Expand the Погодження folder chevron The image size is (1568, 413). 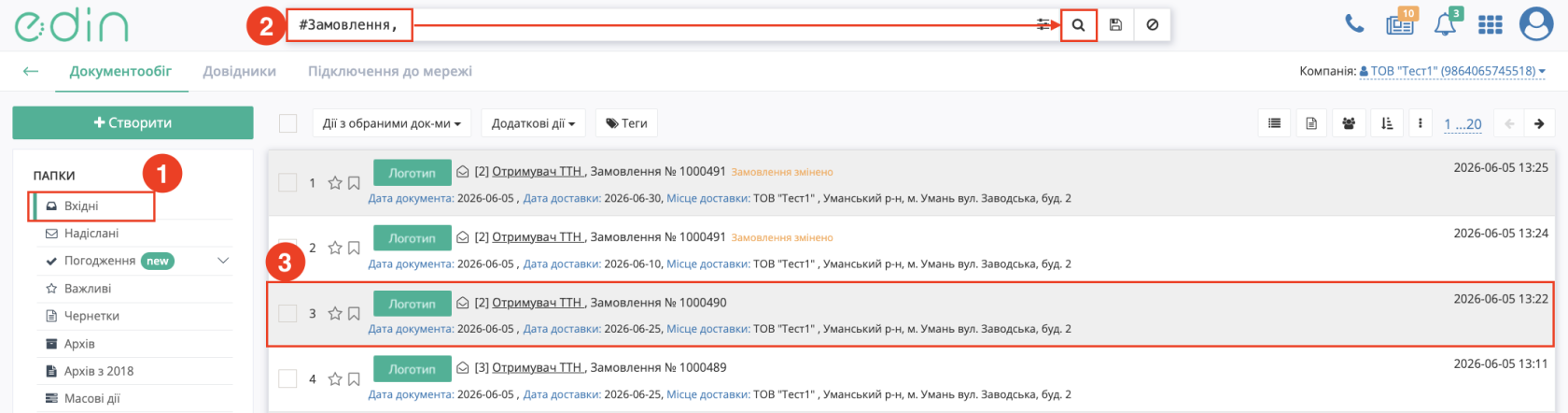223,261
